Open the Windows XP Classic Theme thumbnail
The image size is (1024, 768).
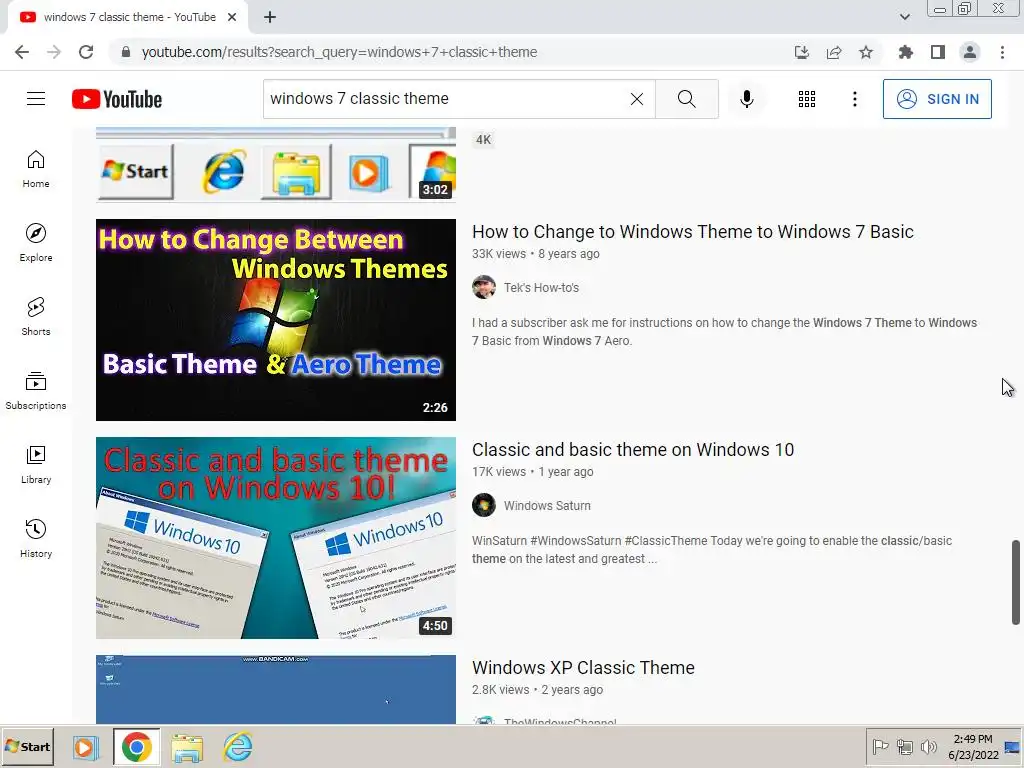276,690
